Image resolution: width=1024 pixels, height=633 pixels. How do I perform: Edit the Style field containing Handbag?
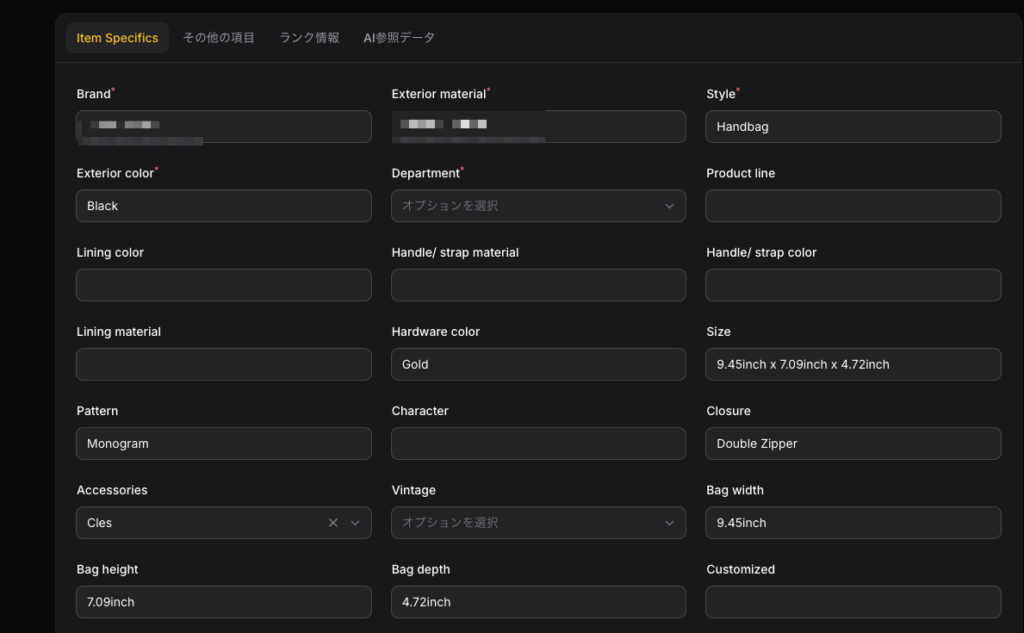coord(852,127)
